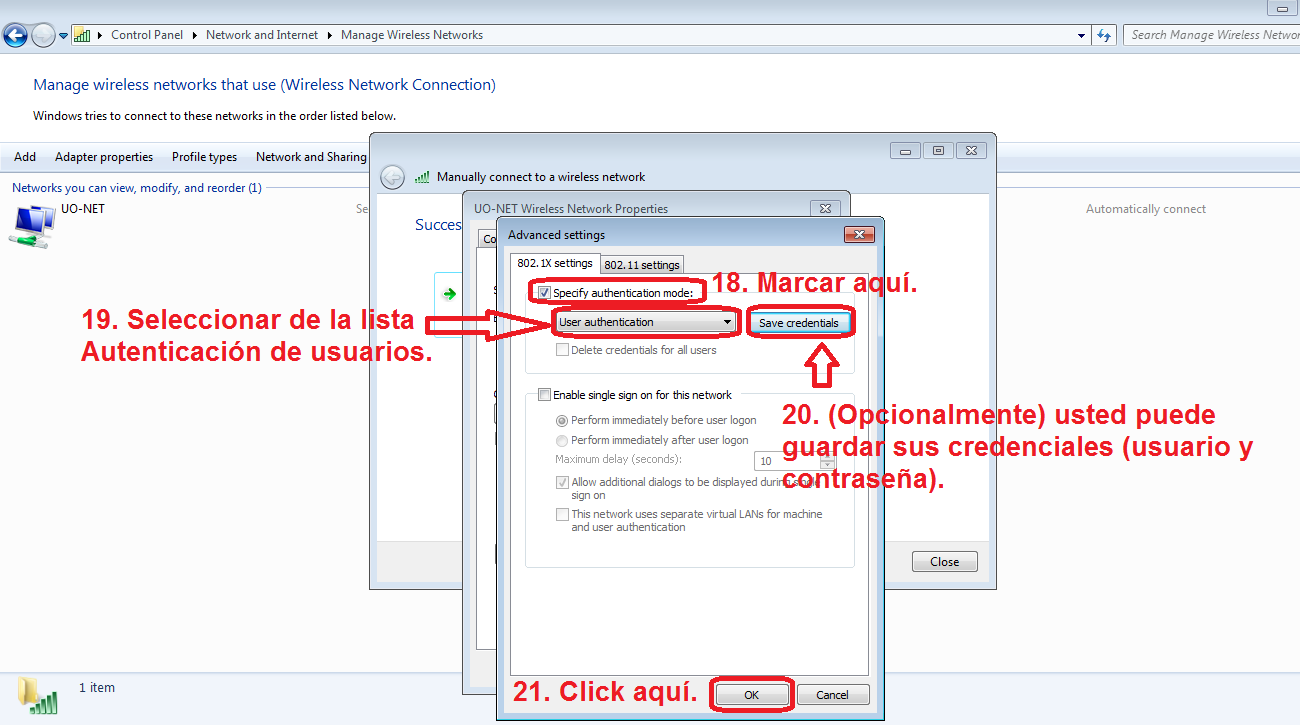Open recent pages dropdown next to Forward

(63, 36)
